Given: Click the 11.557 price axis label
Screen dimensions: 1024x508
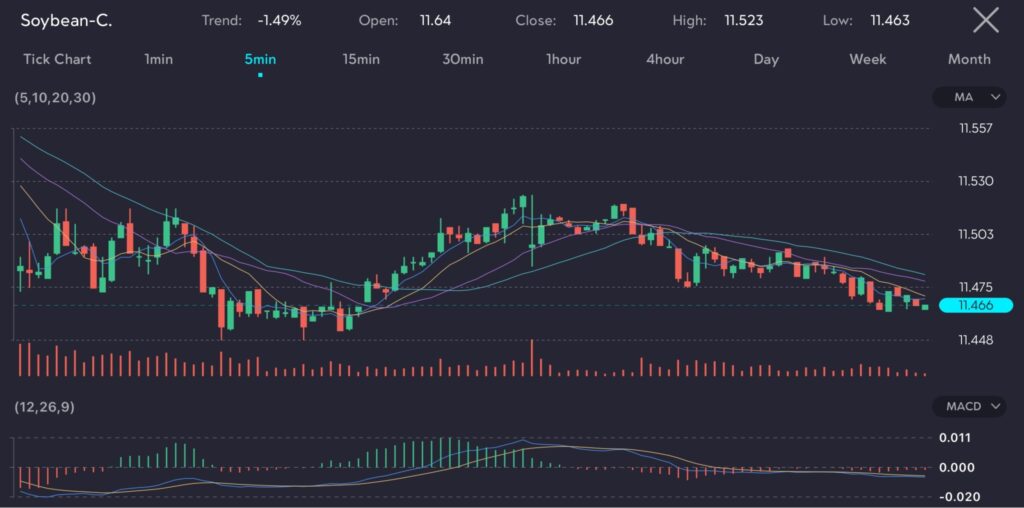Looking at the screenshot, I should [975, 128].
